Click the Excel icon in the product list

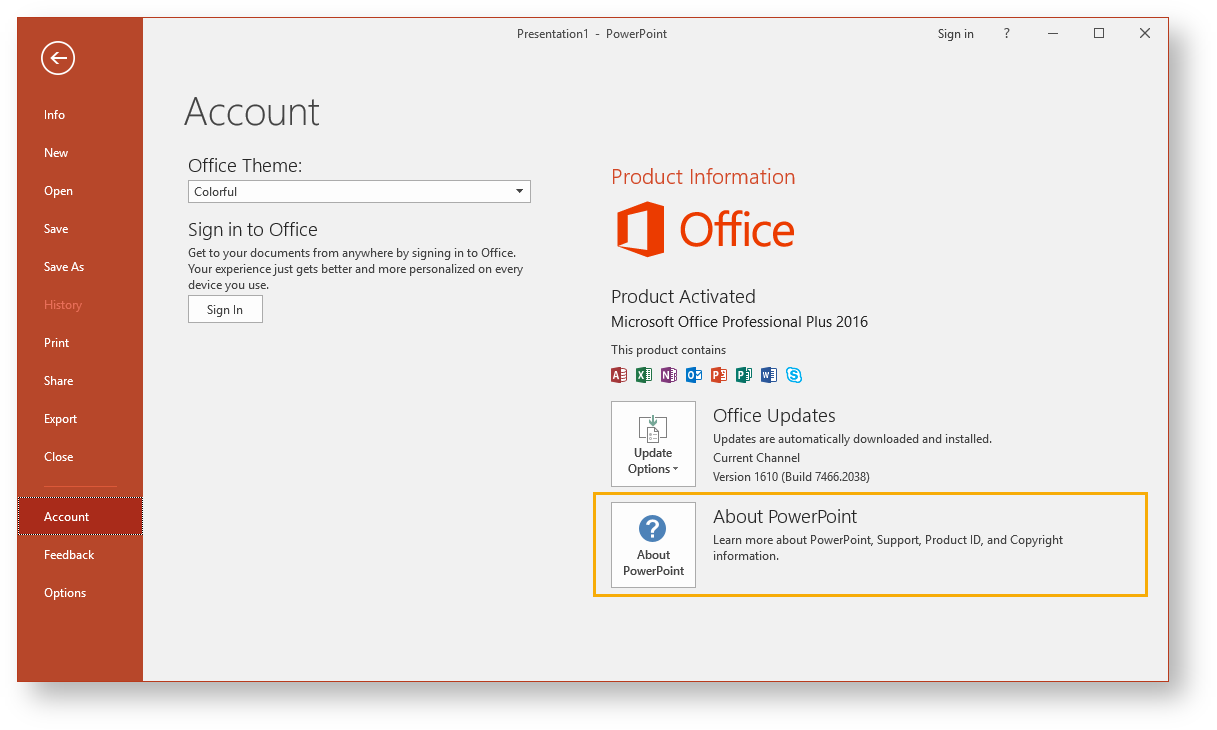pyautogui.click(x=643, y=375)
